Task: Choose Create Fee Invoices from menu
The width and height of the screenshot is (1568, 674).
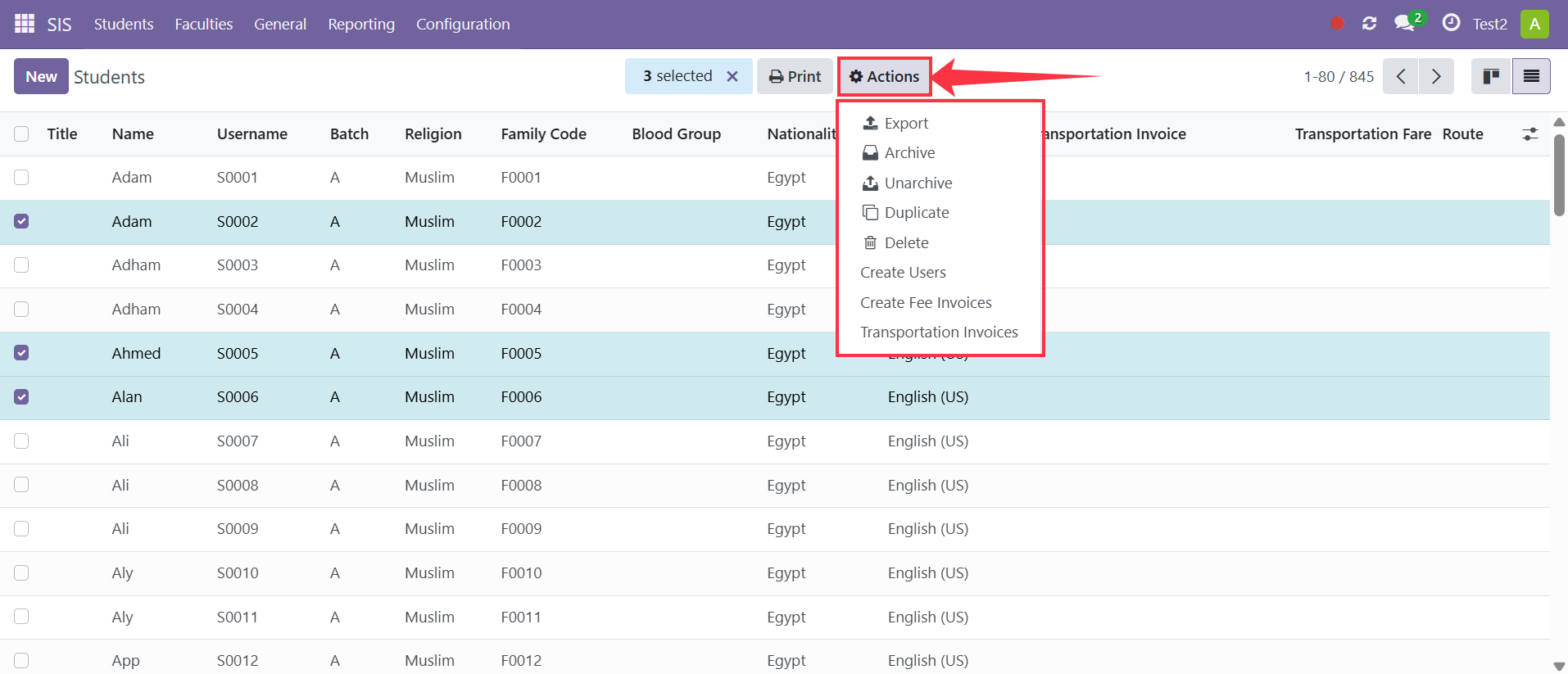Action: 926,302
